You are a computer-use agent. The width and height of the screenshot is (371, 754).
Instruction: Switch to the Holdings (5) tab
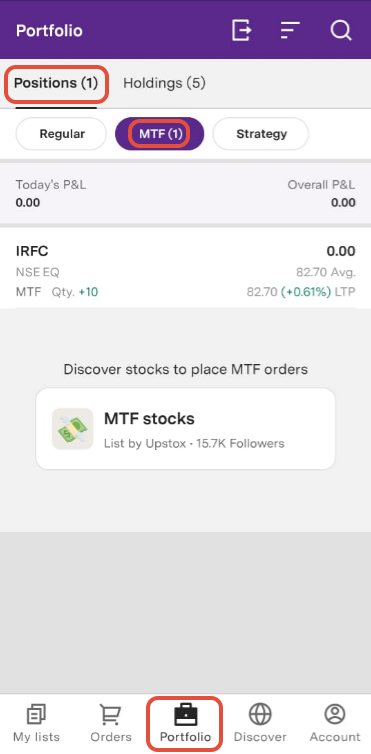coord(164,83)
